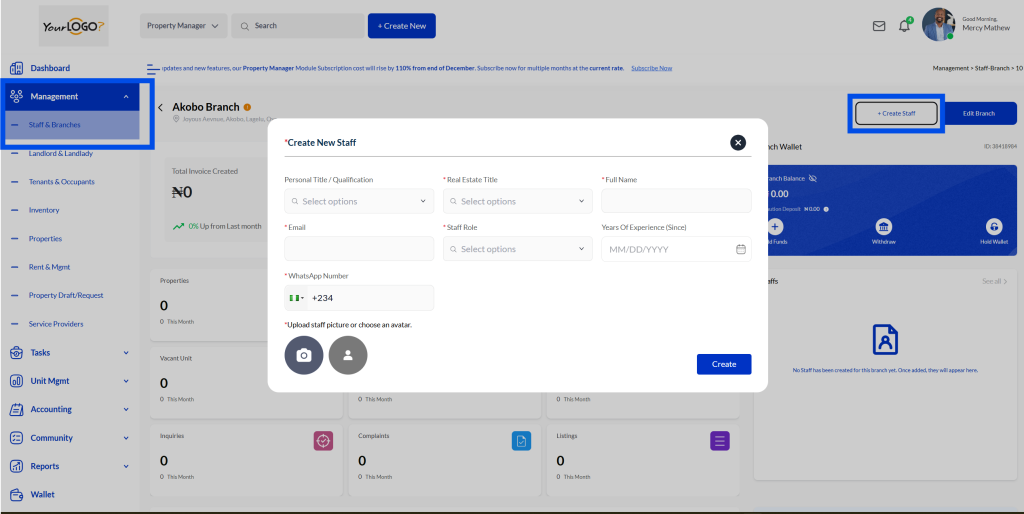1024x514 pixels.
Task: Close the Create New Staff dialog
Action: (738, 143)
